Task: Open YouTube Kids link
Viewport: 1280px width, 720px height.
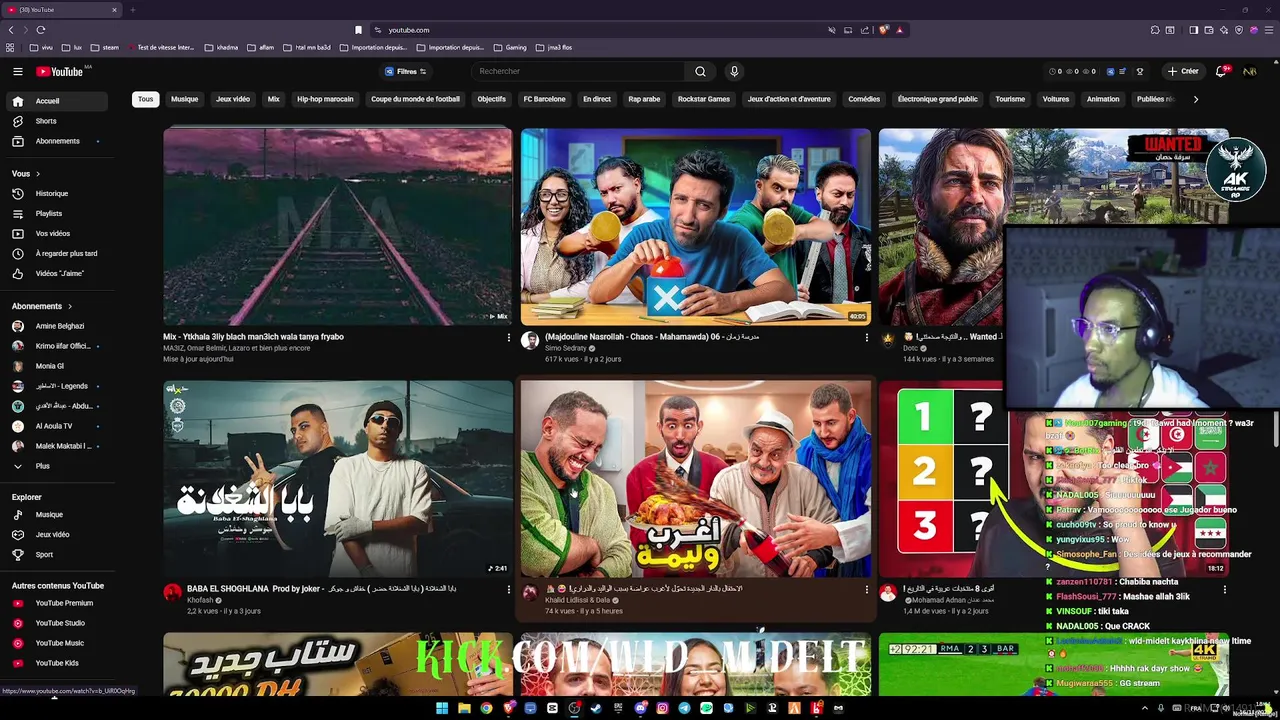Action: [x=55, y=663]
